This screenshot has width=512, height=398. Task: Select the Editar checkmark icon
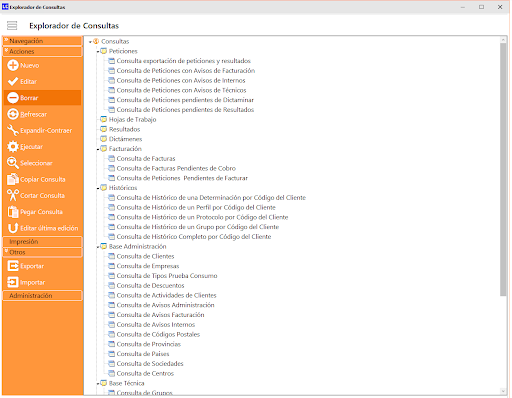pyautogui.click(x=13, y=82)
